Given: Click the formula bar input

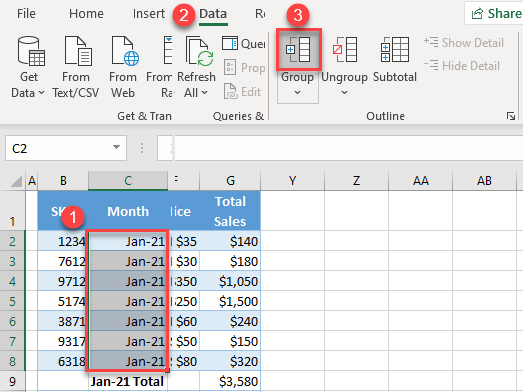Looking at the screenshot, I should pos(348,148).
